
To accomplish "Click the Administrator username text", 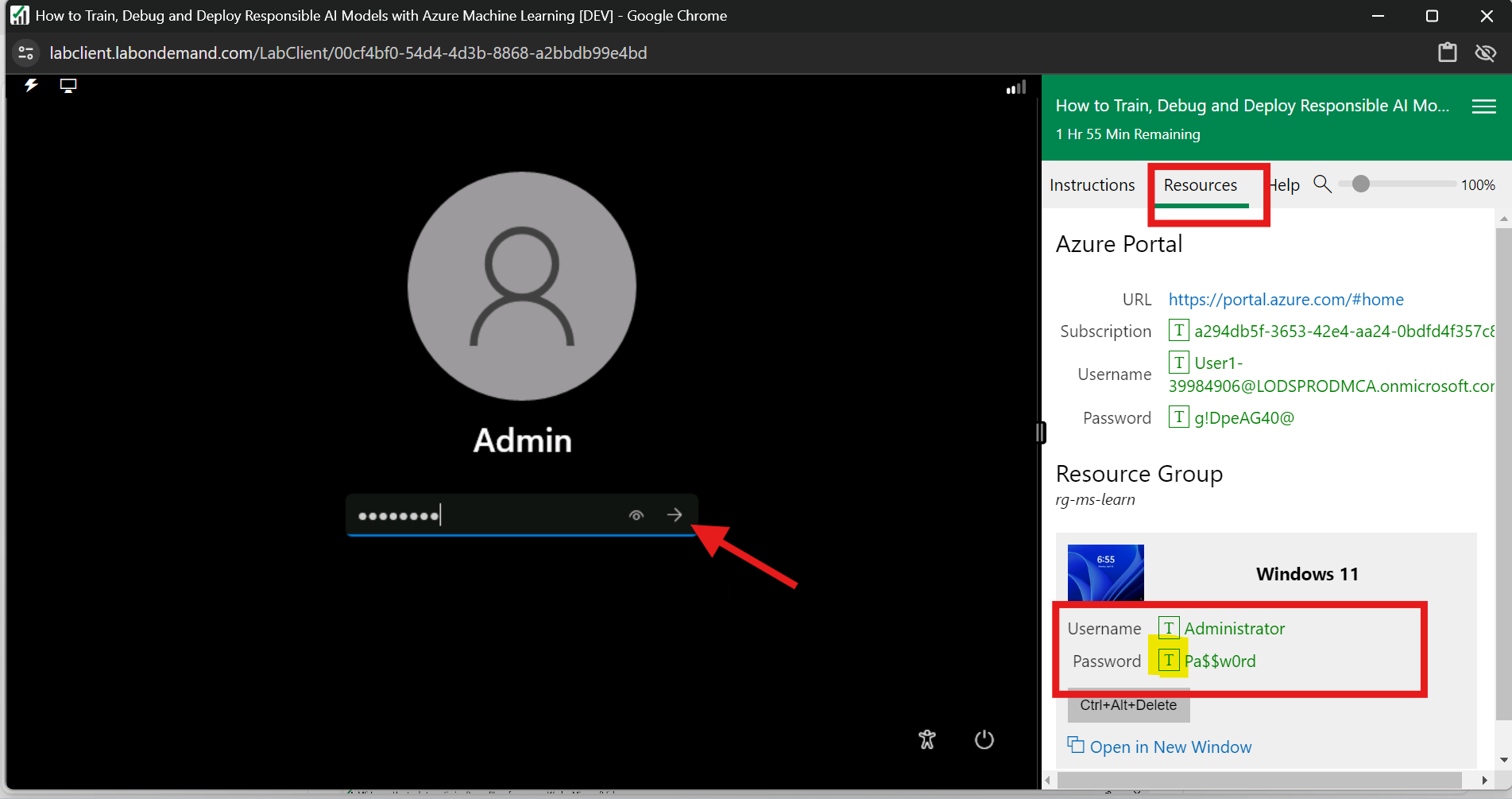I will coord(1235,629).
